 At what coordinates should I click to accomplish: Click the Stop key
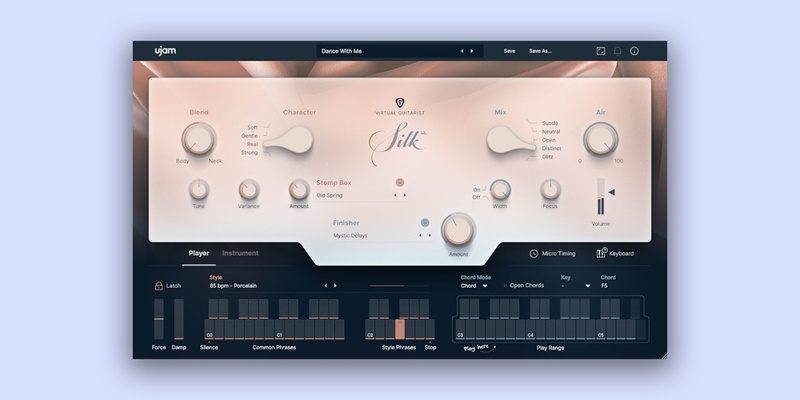pyautogui.click(x=430, y=330)
